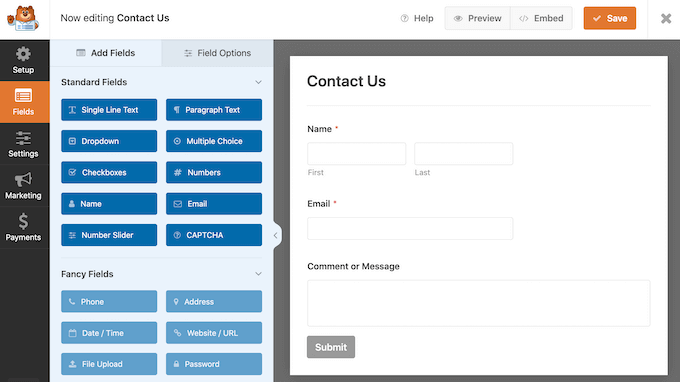Add a File Upload field
This screenshot has height=382, width=680.
click(109, 364)
